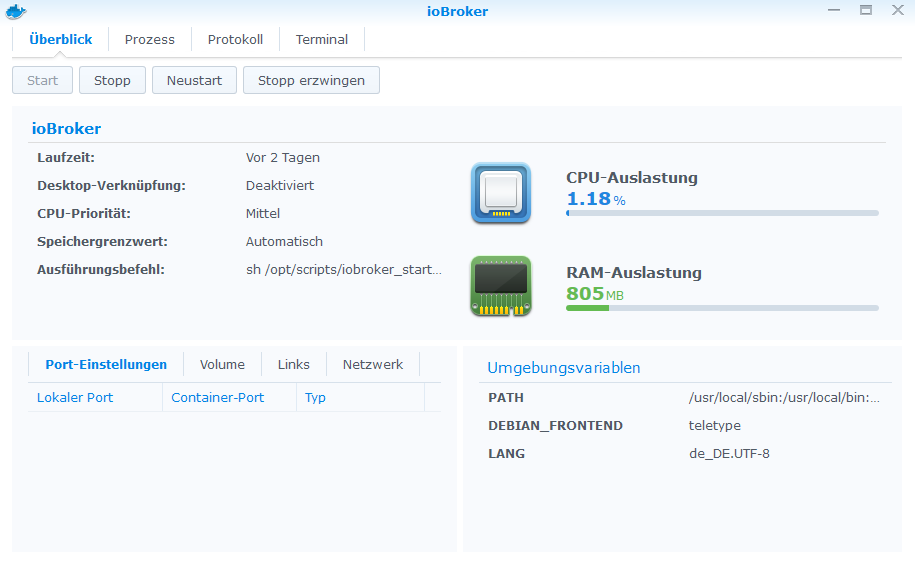Click the 'Speichergrenzwert:' label
This screenshot has width=915, height=561.
coord(102,242)
